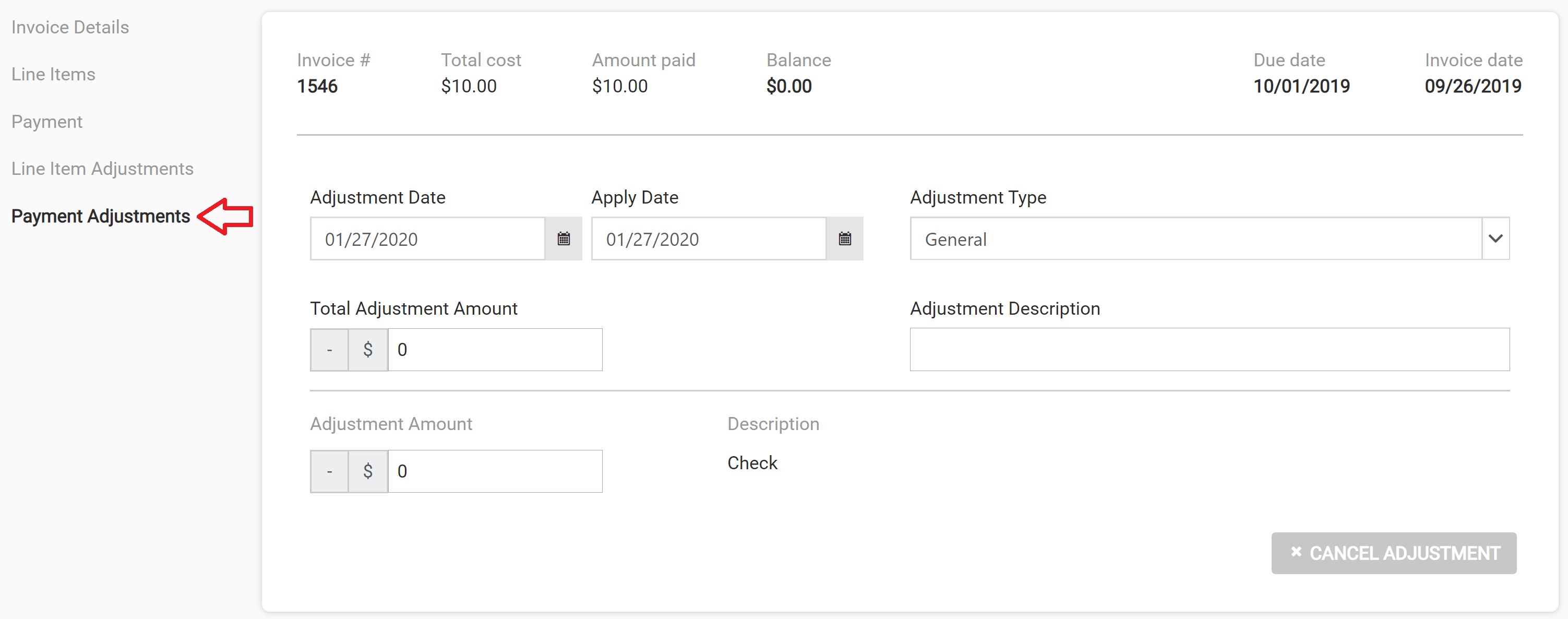Select the Line Items section

(53, 74)
